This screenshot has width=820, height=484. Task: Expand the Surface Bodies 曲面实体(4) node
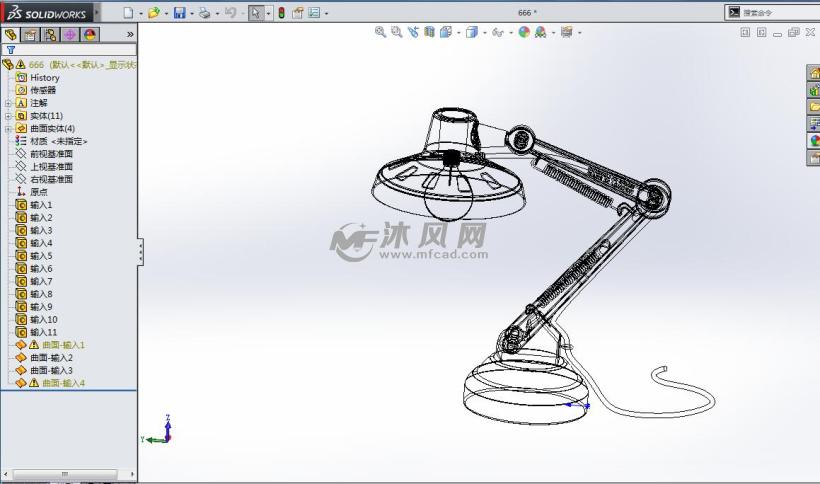[8, 129]
